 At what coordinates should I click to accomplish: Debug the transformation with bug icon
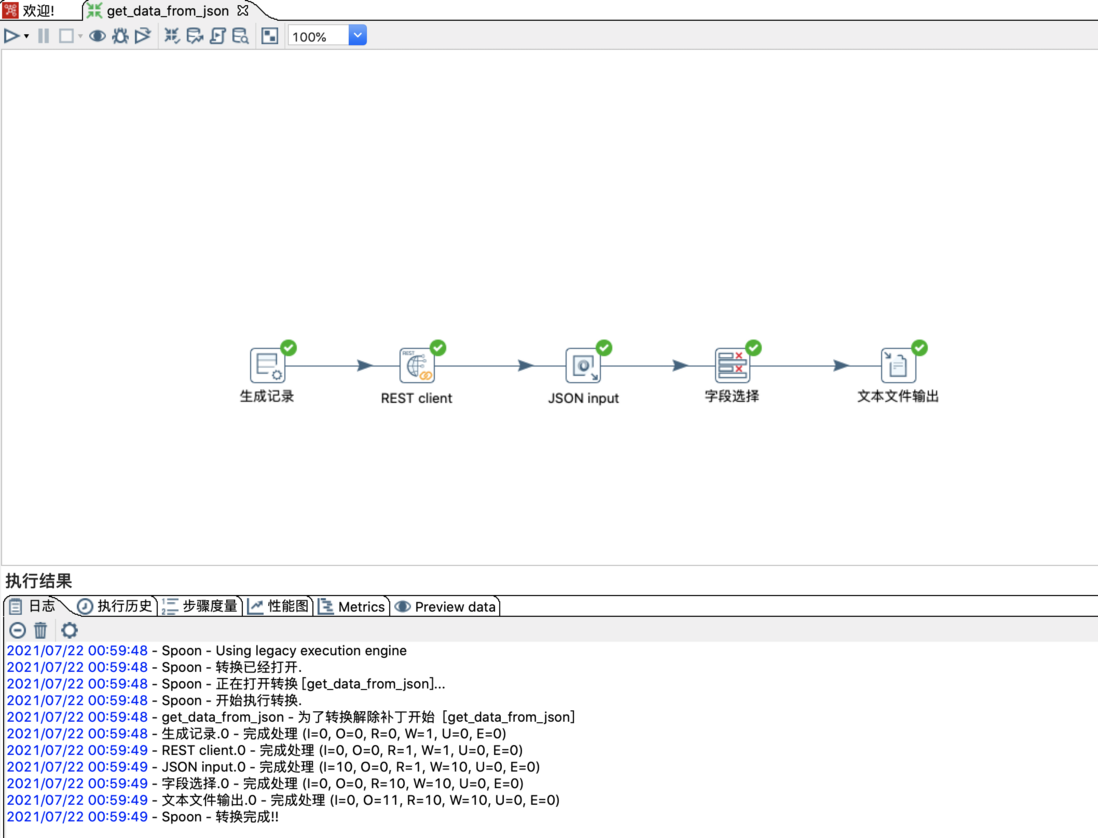pyautogui.click(x=120, y=36)
